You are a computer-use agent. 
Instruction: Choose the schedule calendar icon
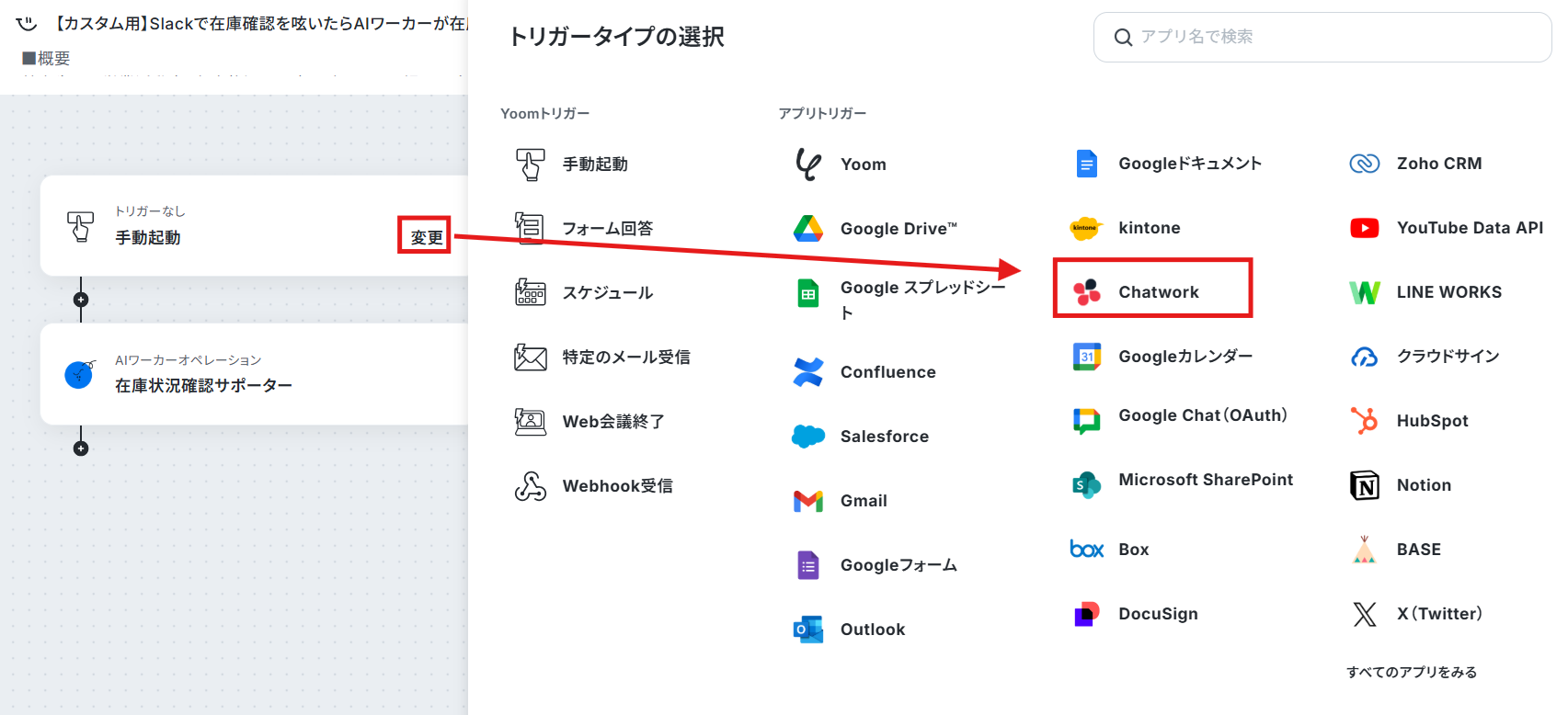click(530, 292)
